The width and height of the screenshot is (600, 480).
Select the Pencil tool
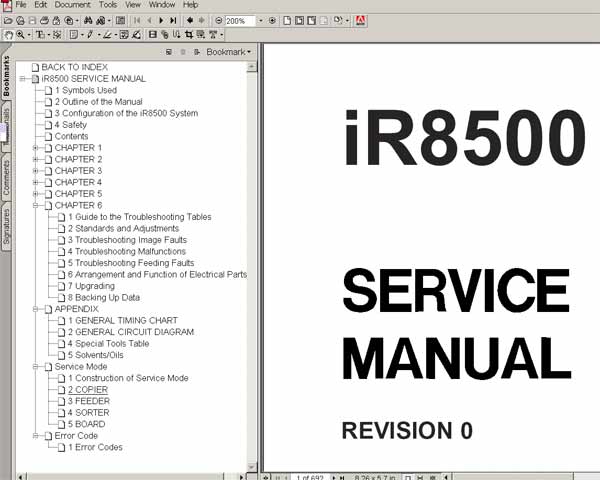[90, 35]
